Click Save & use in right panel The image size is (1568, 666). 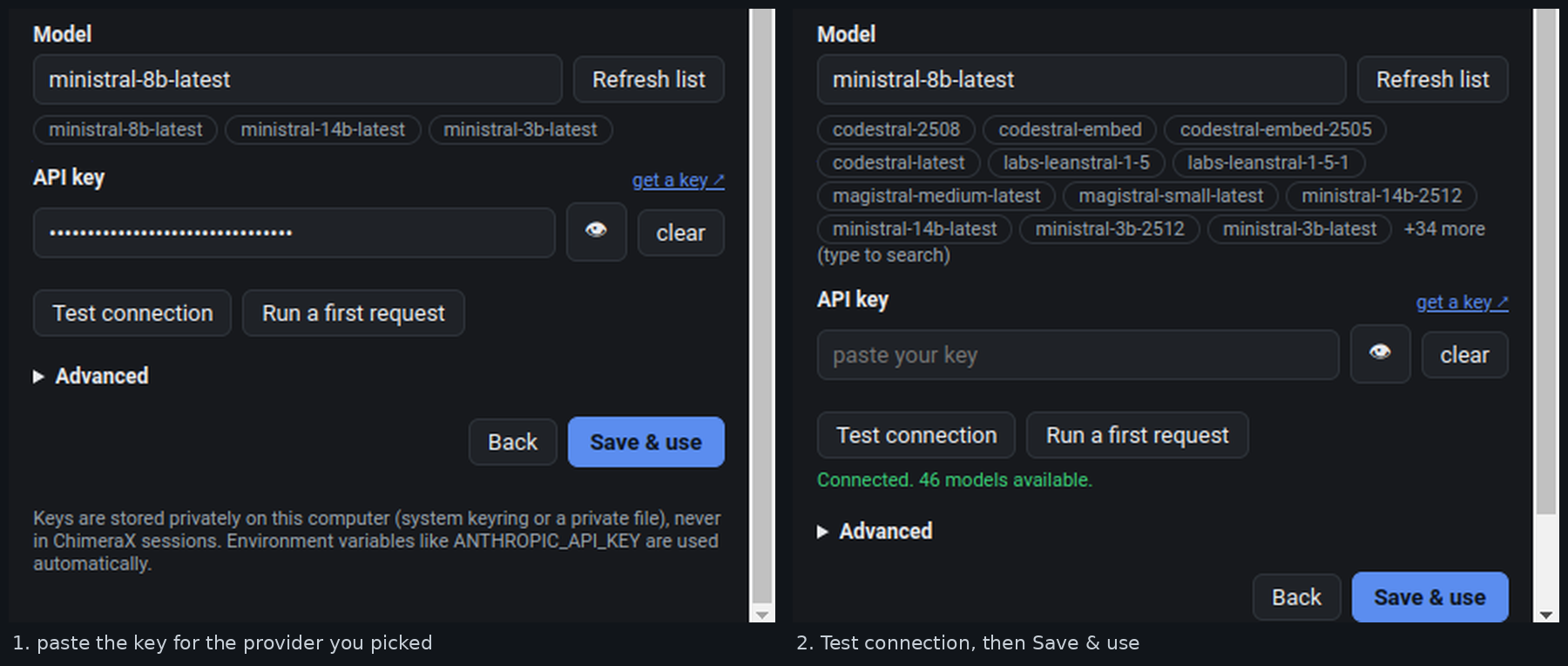[1430, 597]
